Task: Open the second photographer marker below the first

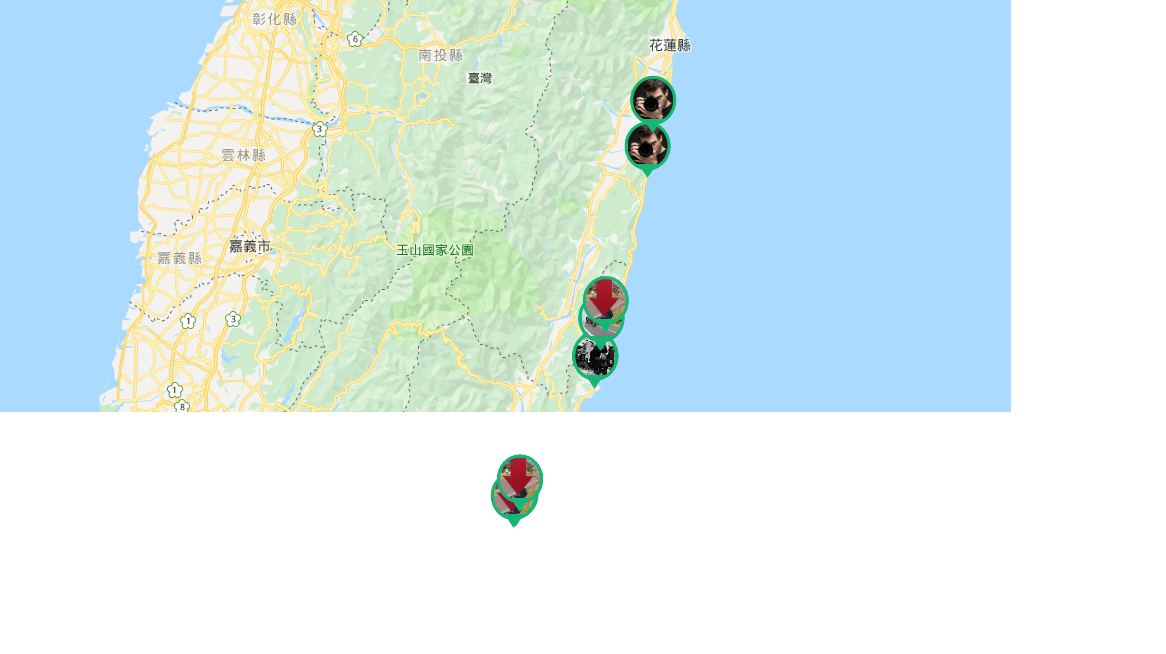Action: tap(647, 148)
